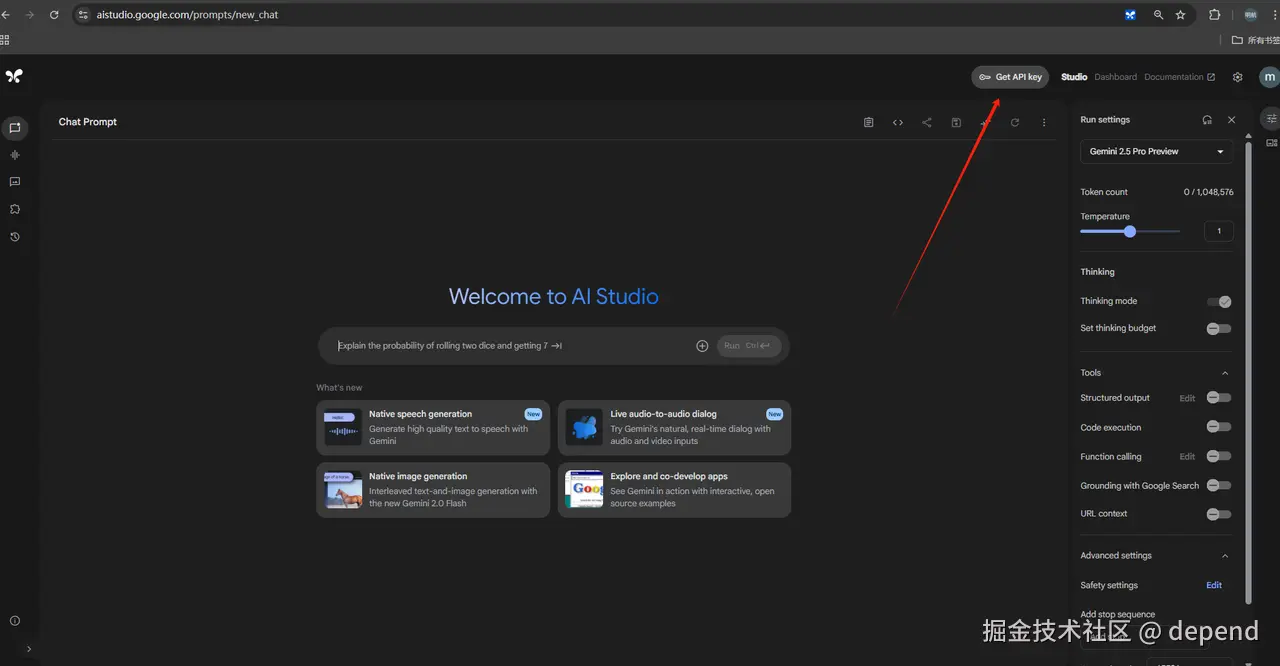The image size is (1280, 666).
Task: Click the info icon at sidebar bottom
Action: 14,621
